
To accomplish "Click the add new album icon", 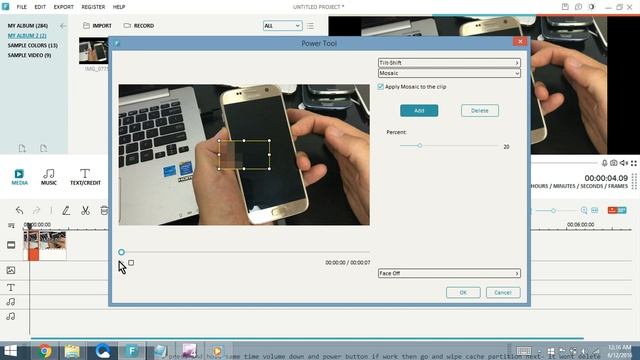I will pos(22,149).
